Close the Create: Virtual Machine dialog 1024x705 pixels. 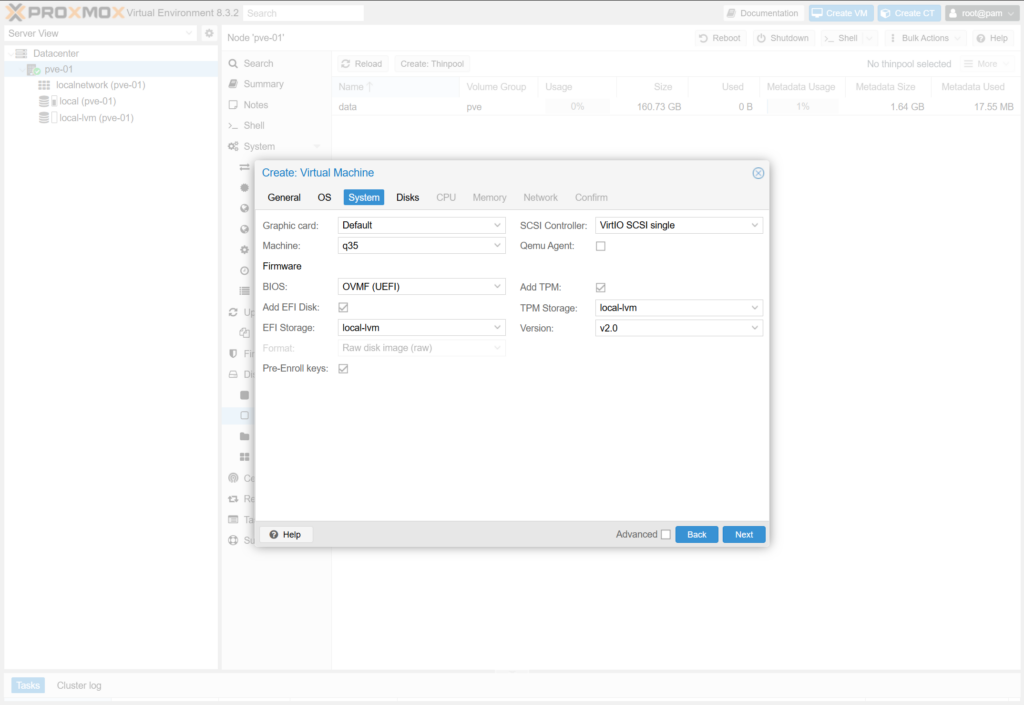point(758,173)
